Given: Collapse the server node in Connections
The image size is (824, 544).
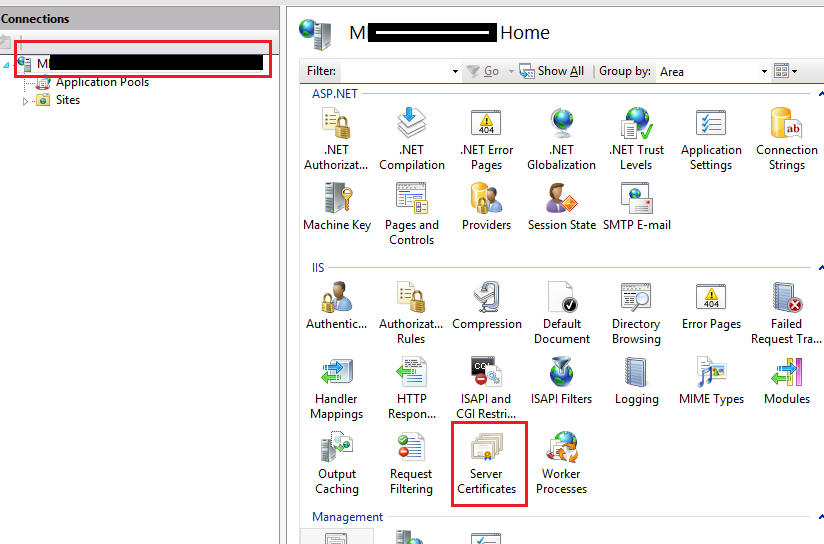Looking at the screenshot, I should pos(6,65).
